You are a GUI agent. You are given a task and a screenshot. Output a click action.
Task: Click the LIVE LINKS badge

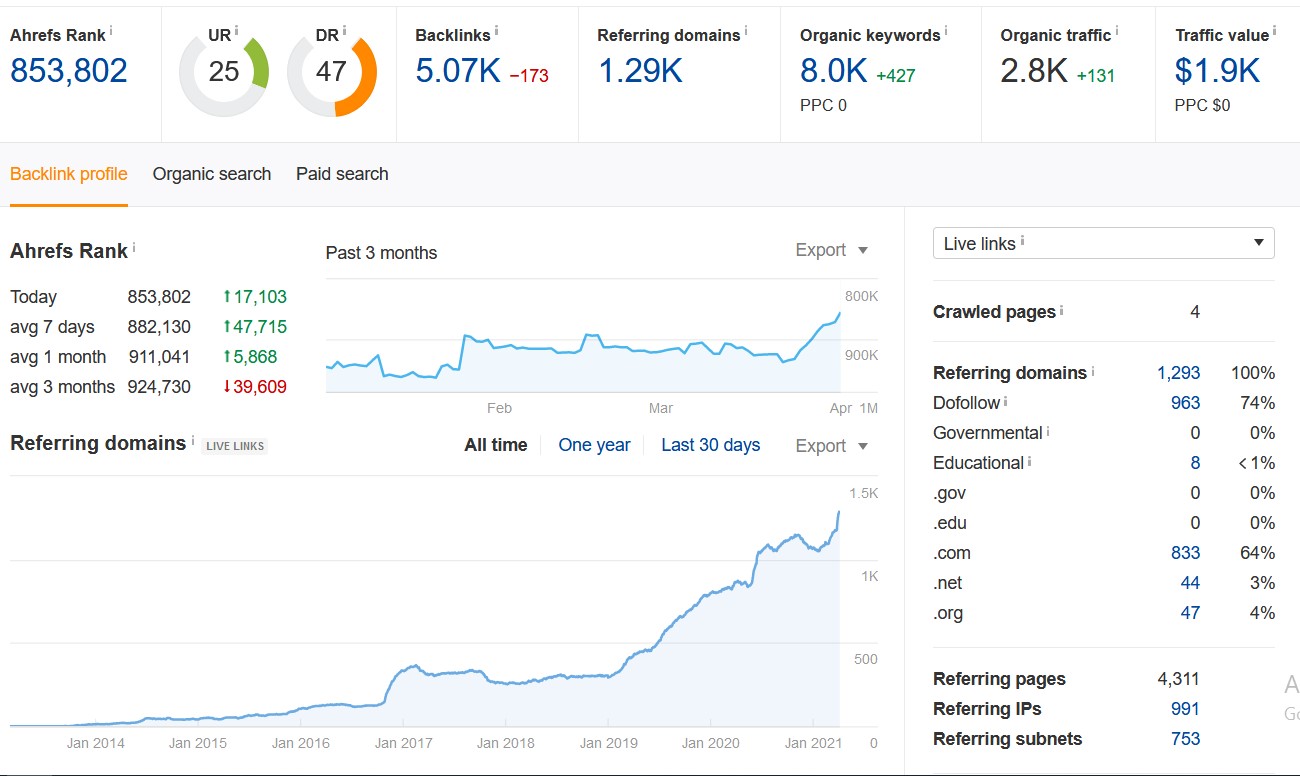(x=235, y=446)
